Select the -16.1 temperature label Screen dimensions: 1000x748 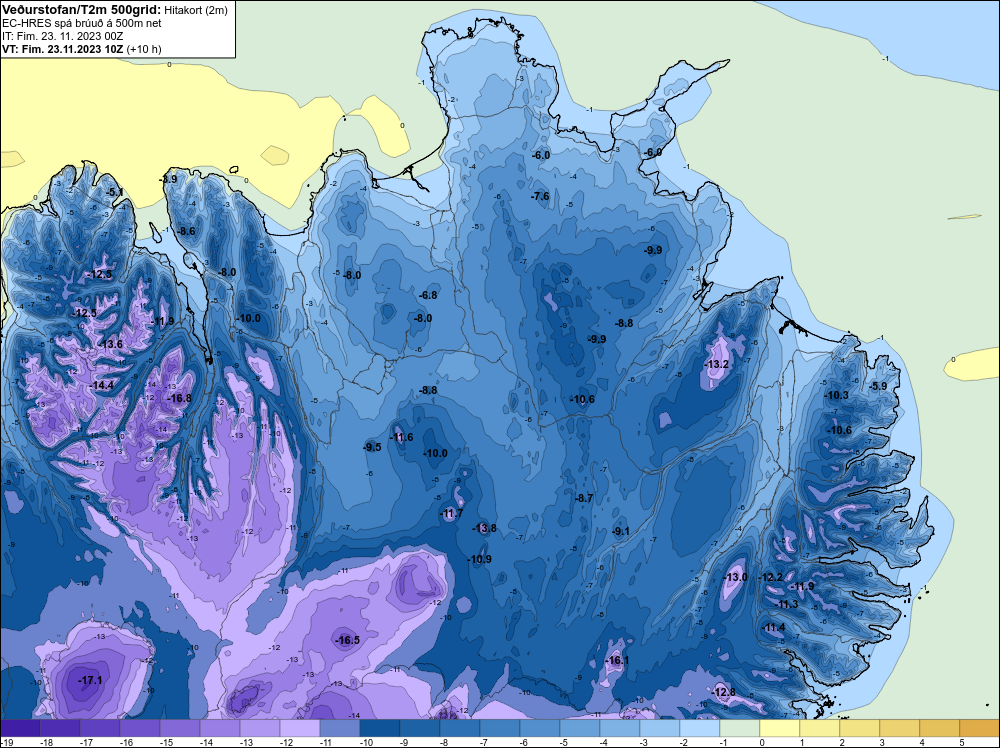(617, 661)
